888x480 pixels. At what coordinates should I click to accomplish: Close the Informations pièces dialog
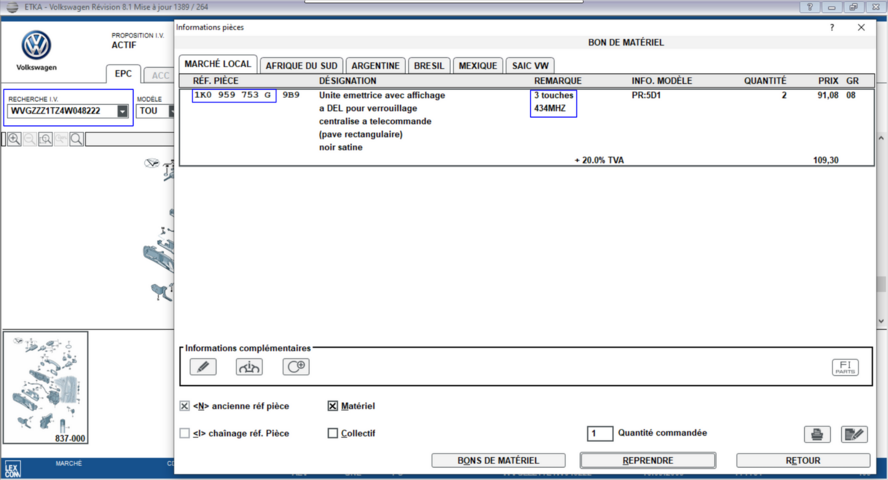pos(861,27)
